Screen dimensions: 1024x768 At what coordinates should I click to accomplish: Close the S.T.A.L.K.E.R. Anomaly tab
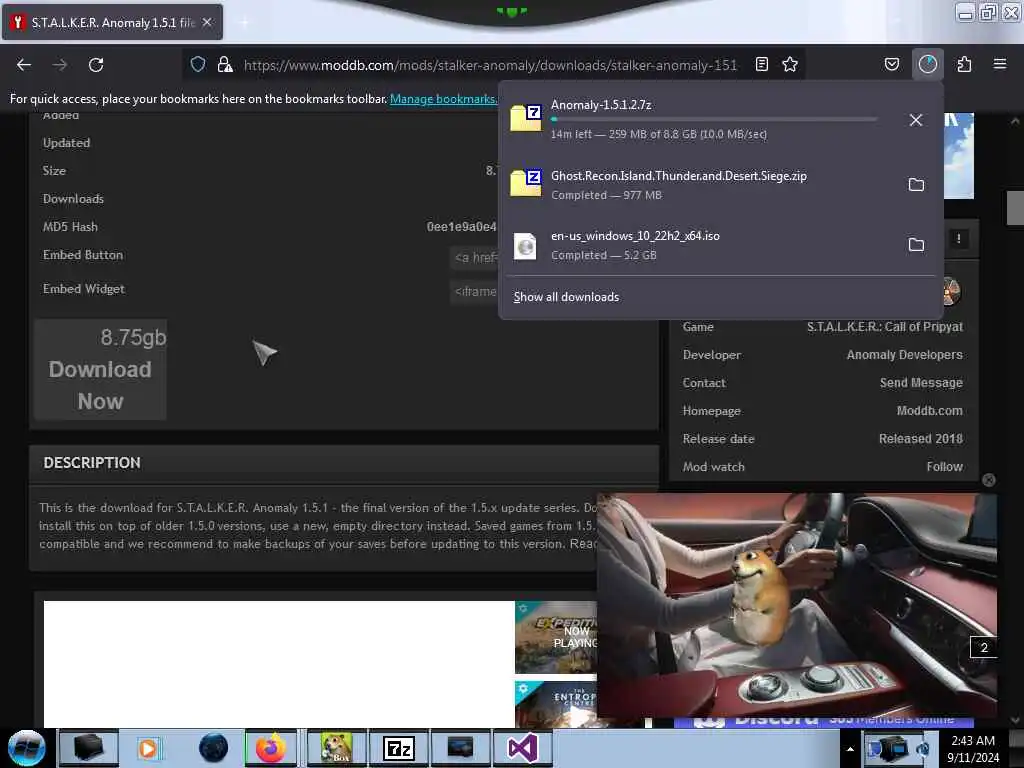pyautogui.click(x=207, y=22)
